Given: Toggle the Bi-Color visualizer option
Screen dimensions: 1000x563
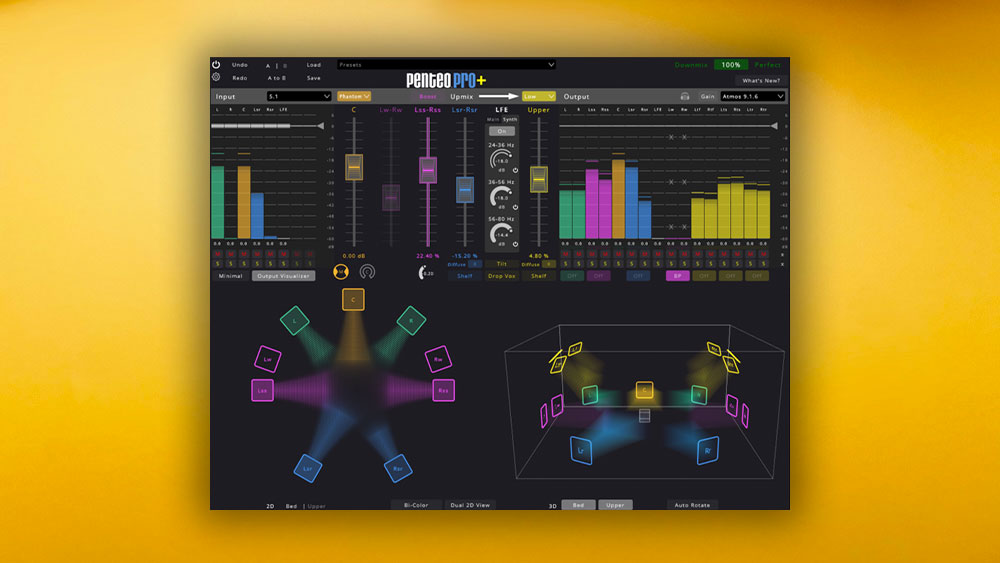Looking at the screenshot, I should click(416, 504).
